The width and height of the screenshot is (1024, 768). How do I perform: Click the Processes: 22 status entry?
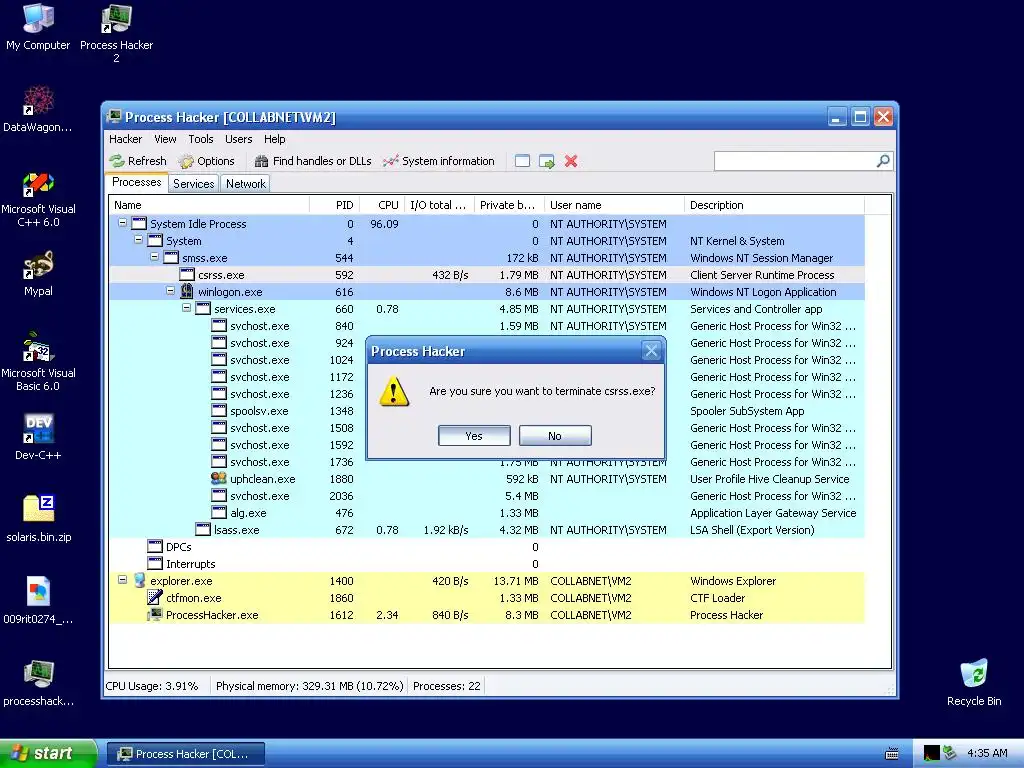447,686
